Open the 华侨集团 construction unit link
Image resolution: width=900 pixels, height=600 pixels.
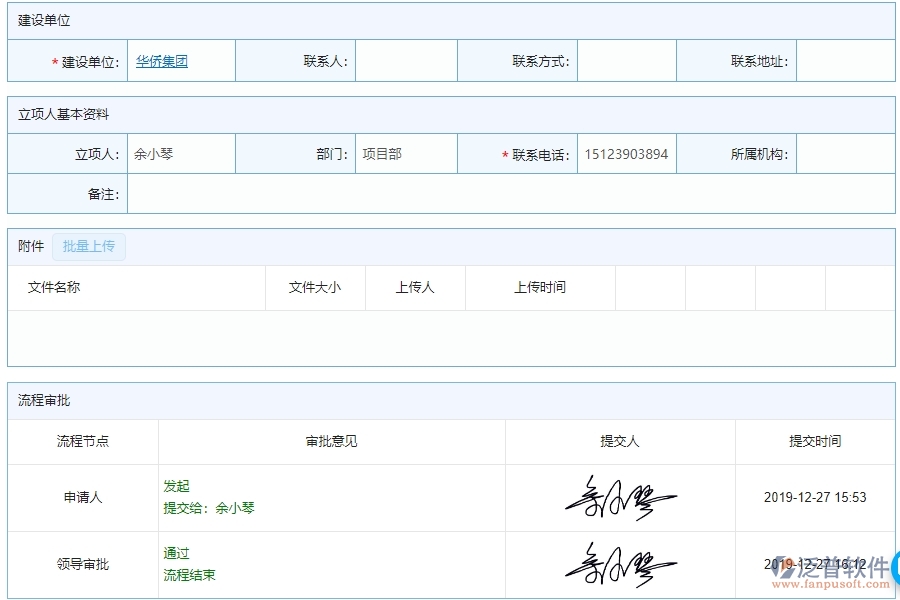tap(161, 60)
